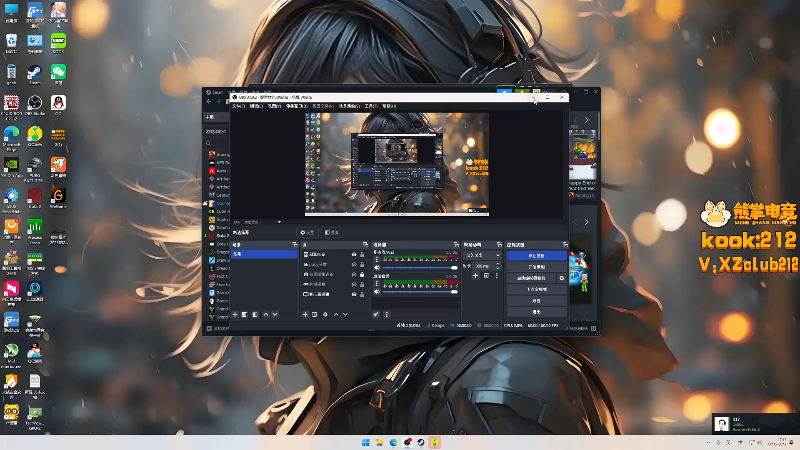Open options dots for lower mixer channel
The height and width of the screenshot is (450, 800).
point(377,283)
